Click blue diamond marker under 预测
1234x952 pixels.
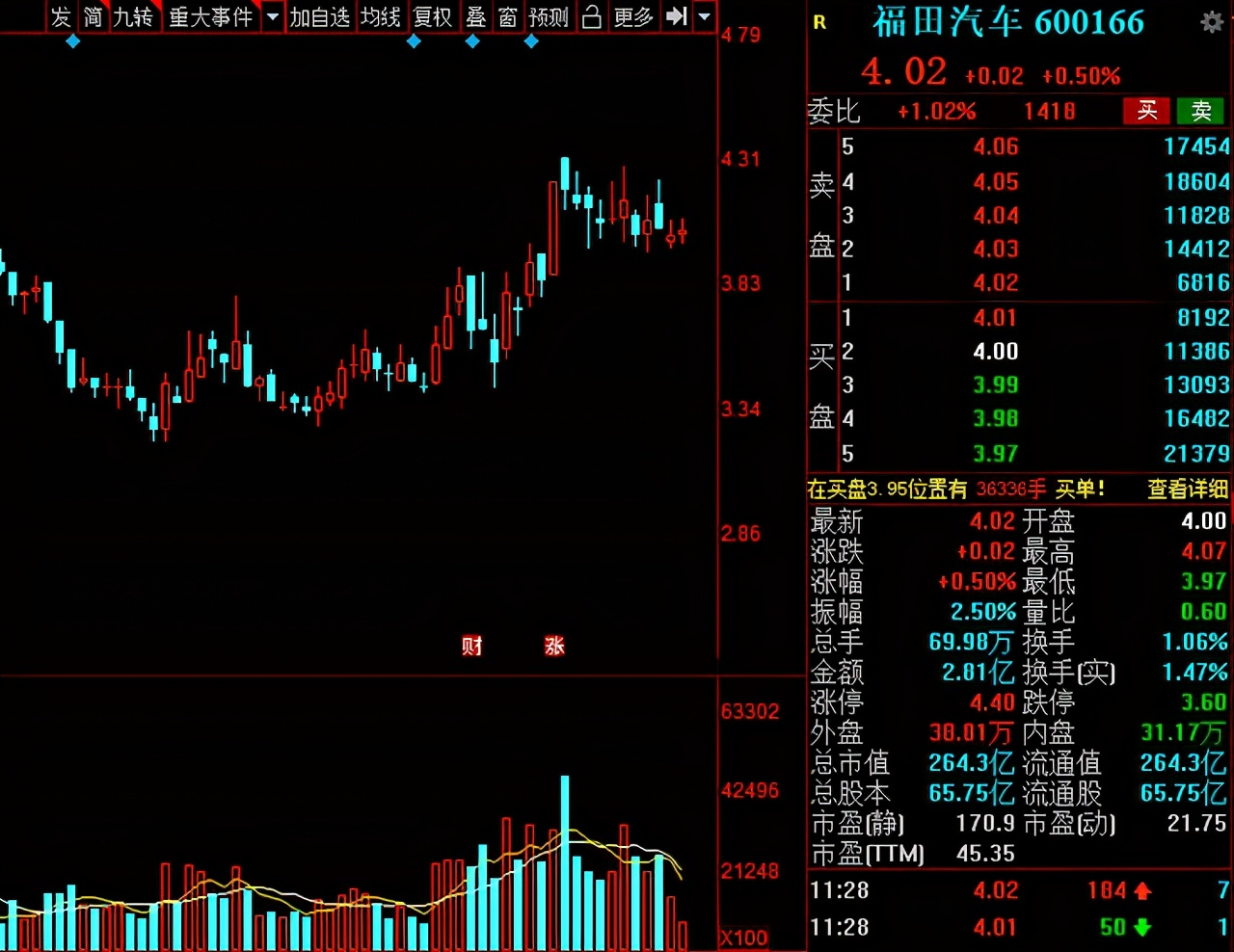pos(531,41)
